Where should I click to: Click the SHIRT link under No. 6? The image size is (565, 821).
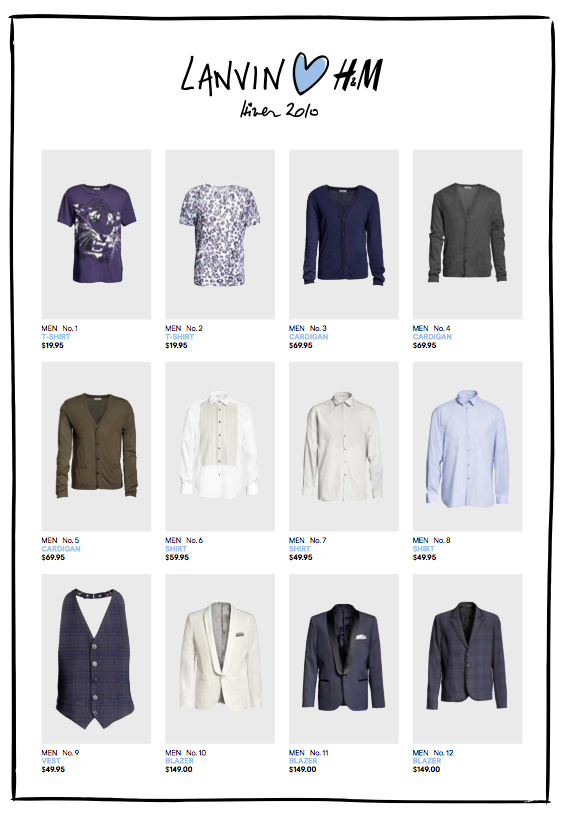(176, 549)
